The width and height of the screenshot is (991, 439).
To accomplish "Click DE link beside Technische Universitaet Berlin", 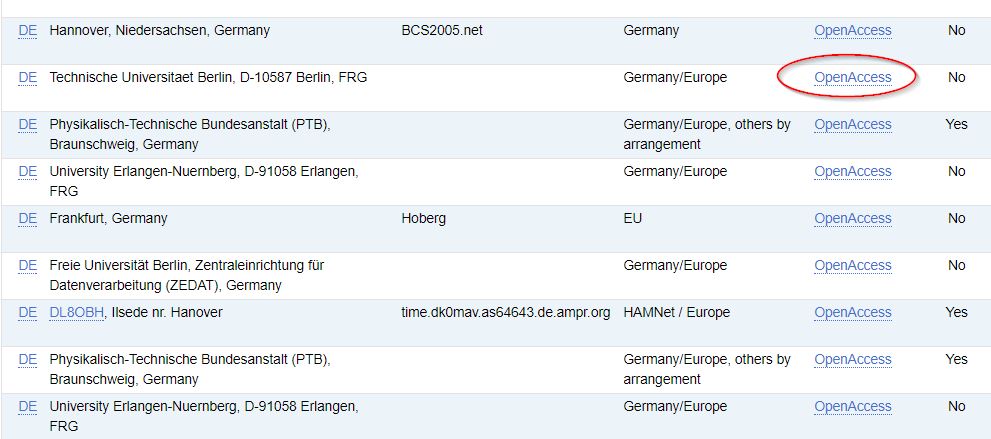I will [28, 77].
